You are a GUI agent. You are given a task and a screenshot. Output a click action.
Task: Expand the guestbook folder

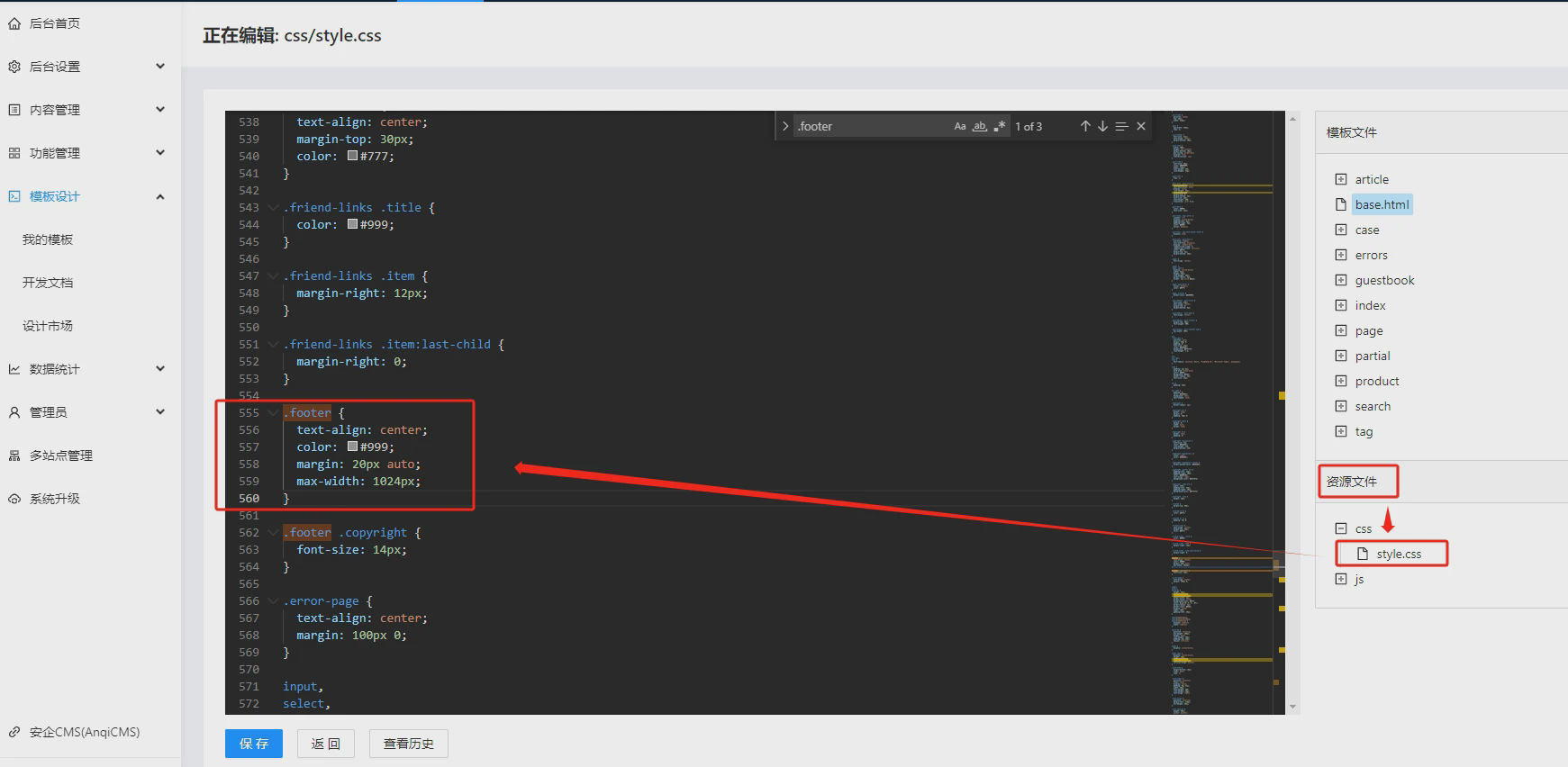coord(1341,280)
